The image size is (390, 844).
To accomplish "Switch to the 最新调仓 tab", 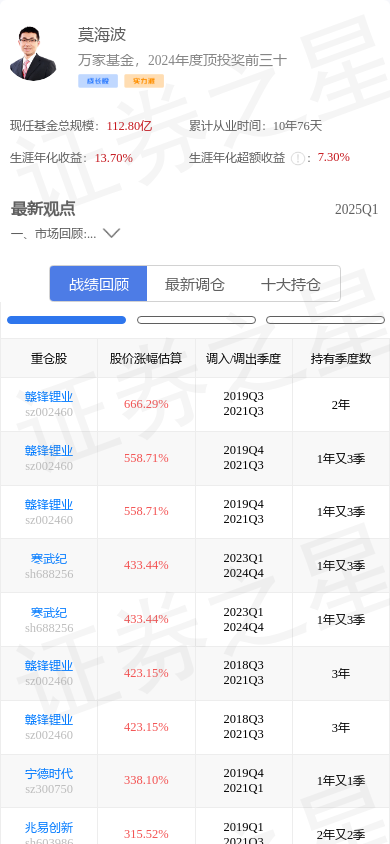I will [195, 284].
